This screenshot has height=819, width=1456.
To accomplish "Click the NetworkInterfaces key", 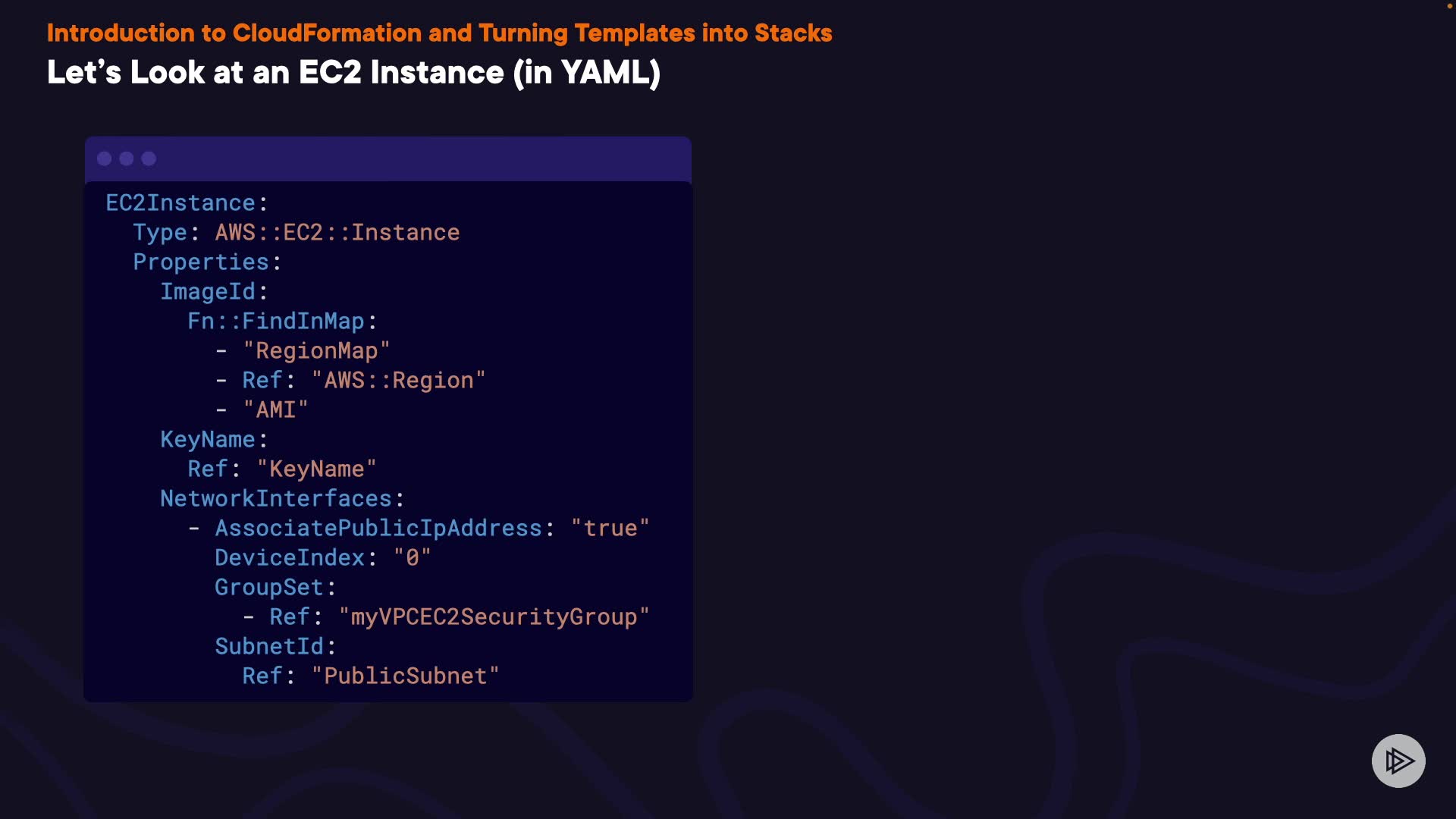I will [x=276, y=499].
